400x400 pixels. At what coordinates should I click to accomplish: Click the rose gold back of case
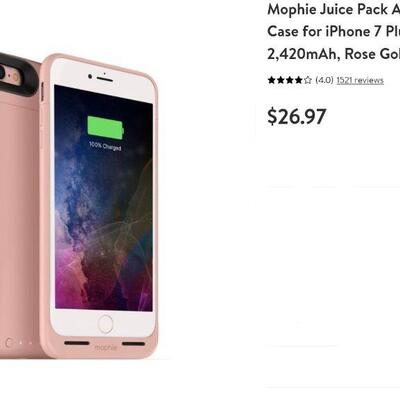[x=20, y=217]
